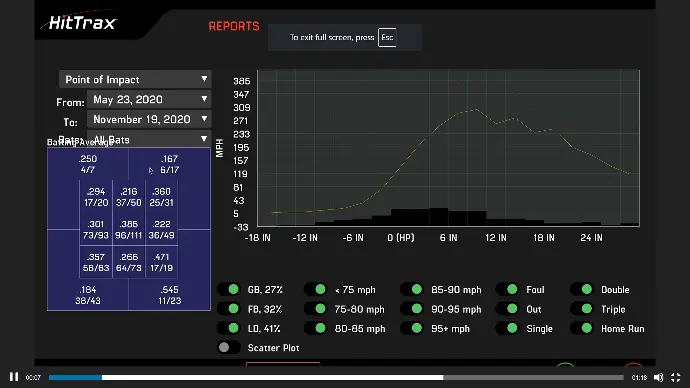Click the 0 (HP) axis label
The image size is (690, 388).
click(400, 238)
